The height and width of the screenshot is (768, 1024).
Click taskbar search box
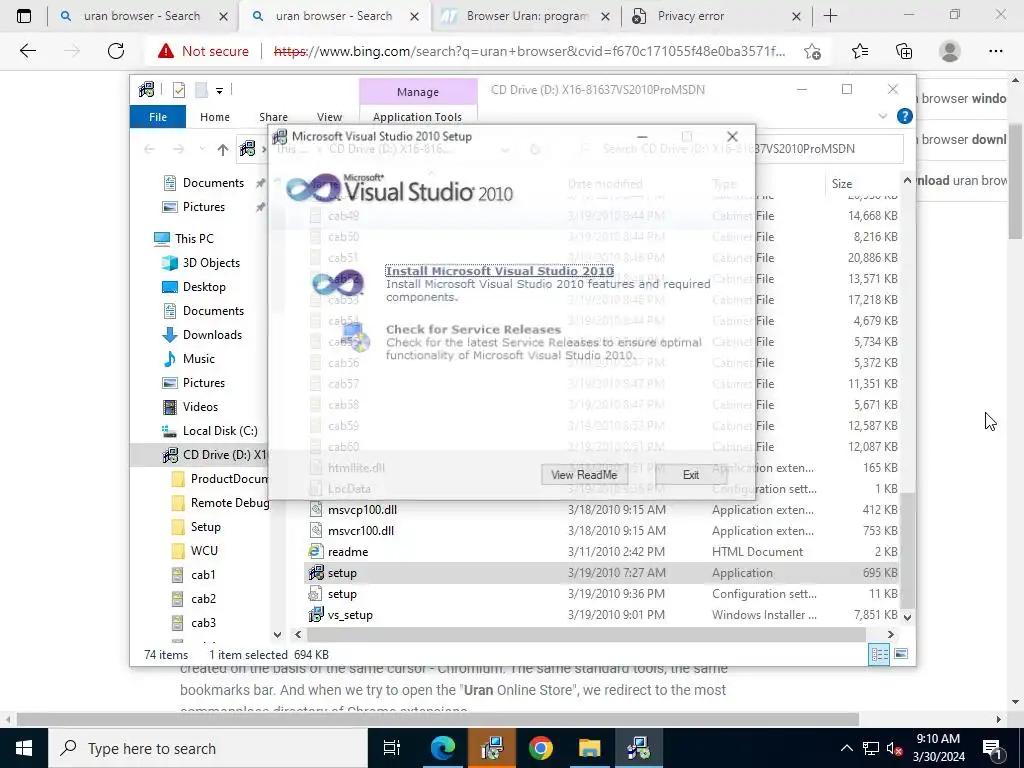pyautogui.click(x=208, y=748)
